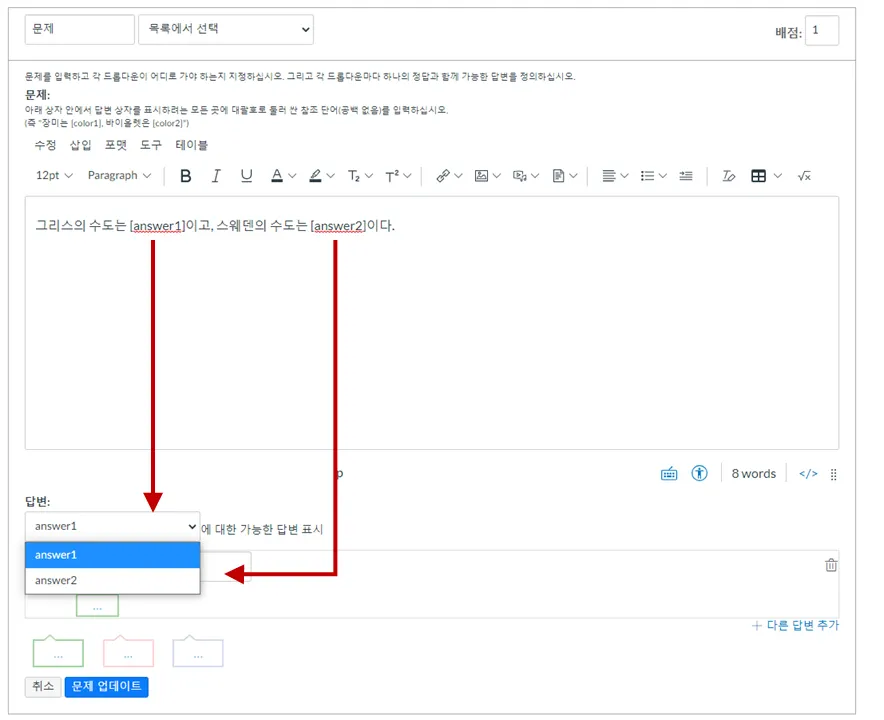Expand the document options arrow
This screenshot has height=720, width=884.
tap(573, 176)
